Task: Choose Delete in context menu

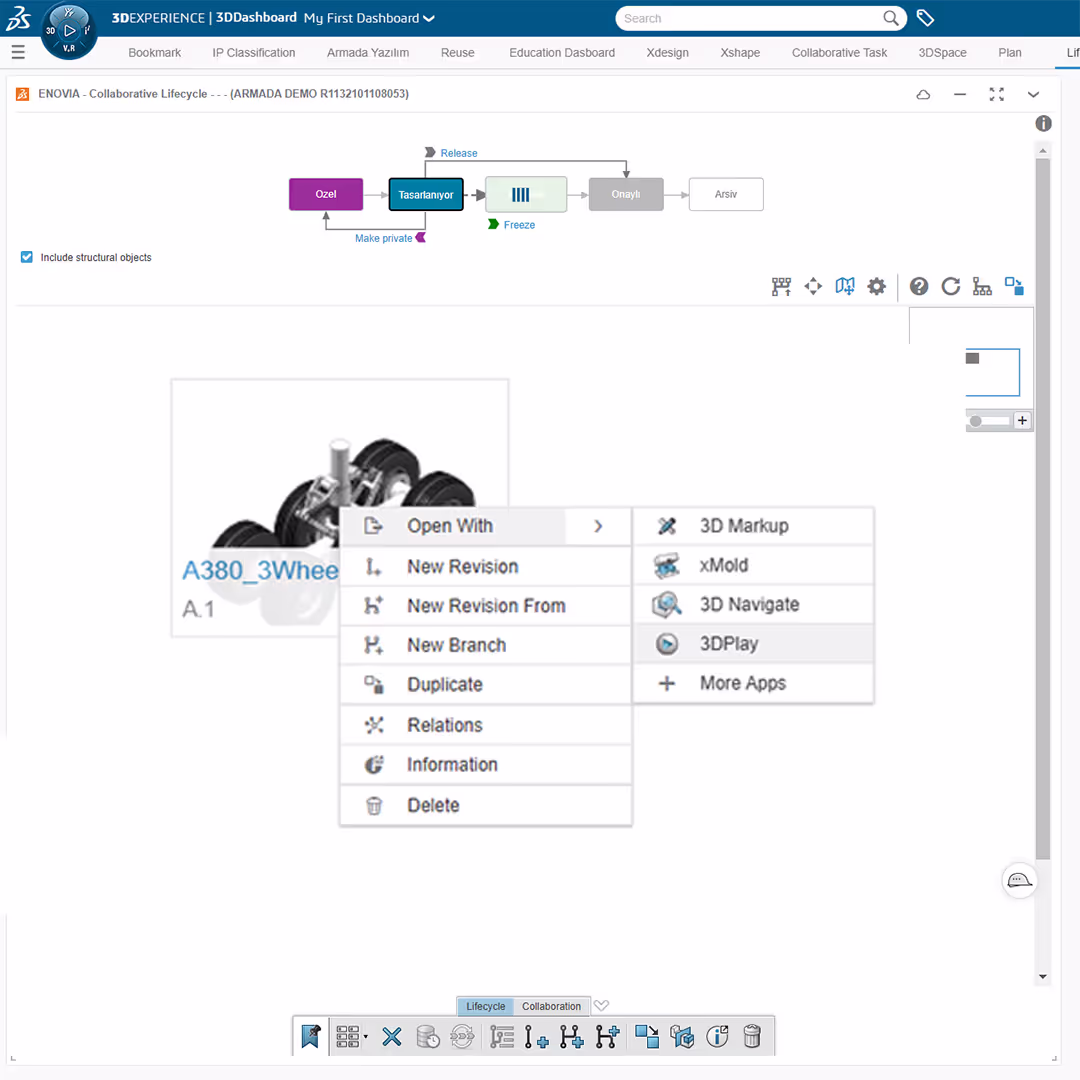Action: coord(486,804)
